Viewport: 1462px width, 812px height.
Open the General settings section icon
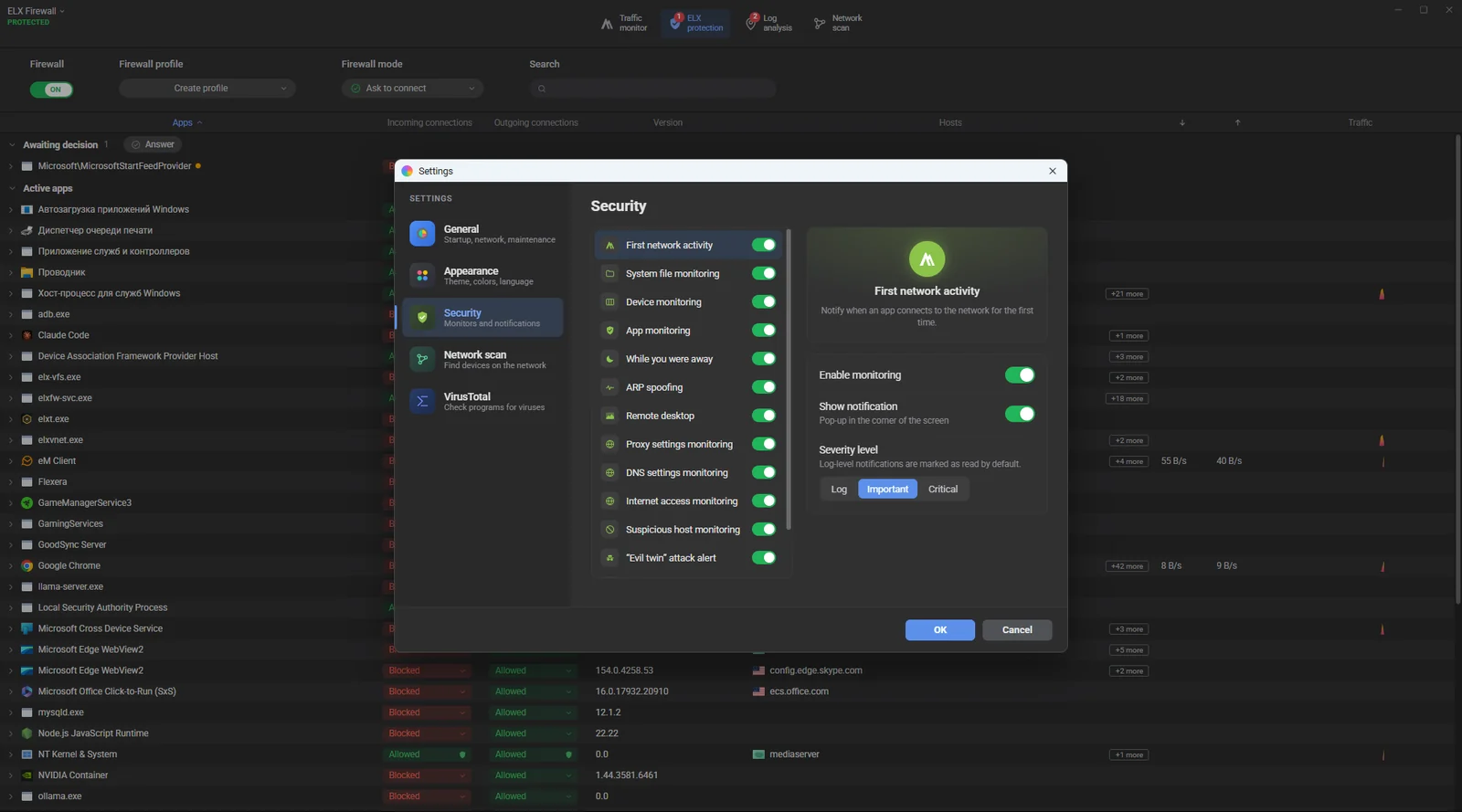tap(422, 234)
